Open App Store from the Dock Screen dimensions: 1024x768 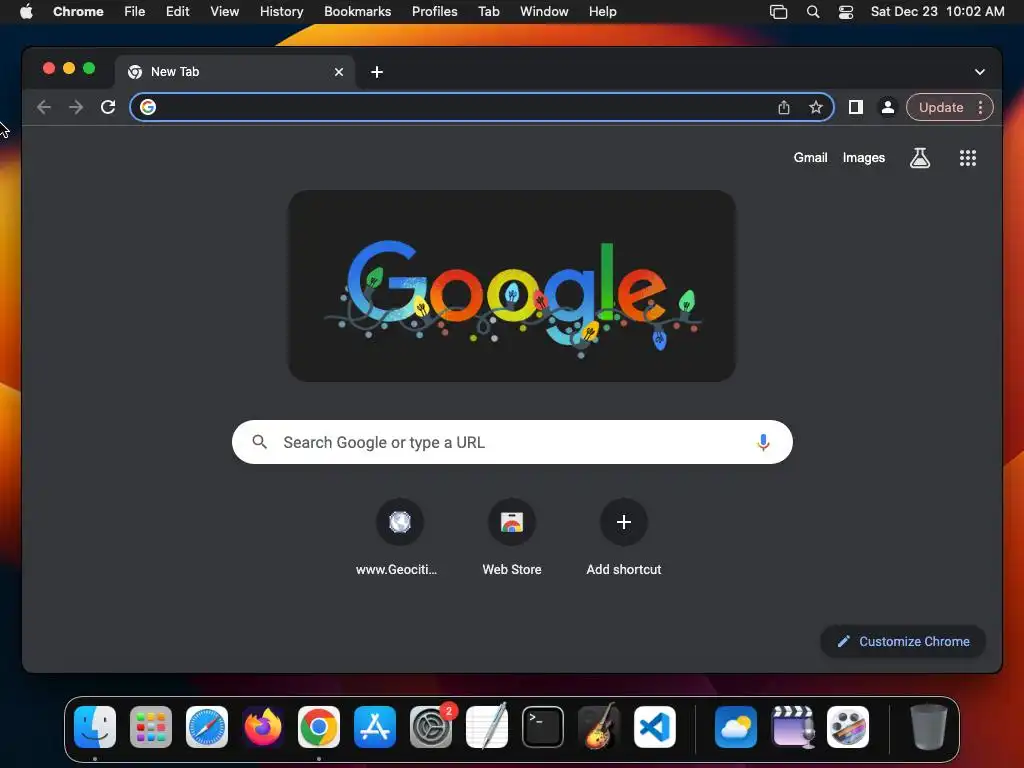pyautogui.click(x=375, y=727)
